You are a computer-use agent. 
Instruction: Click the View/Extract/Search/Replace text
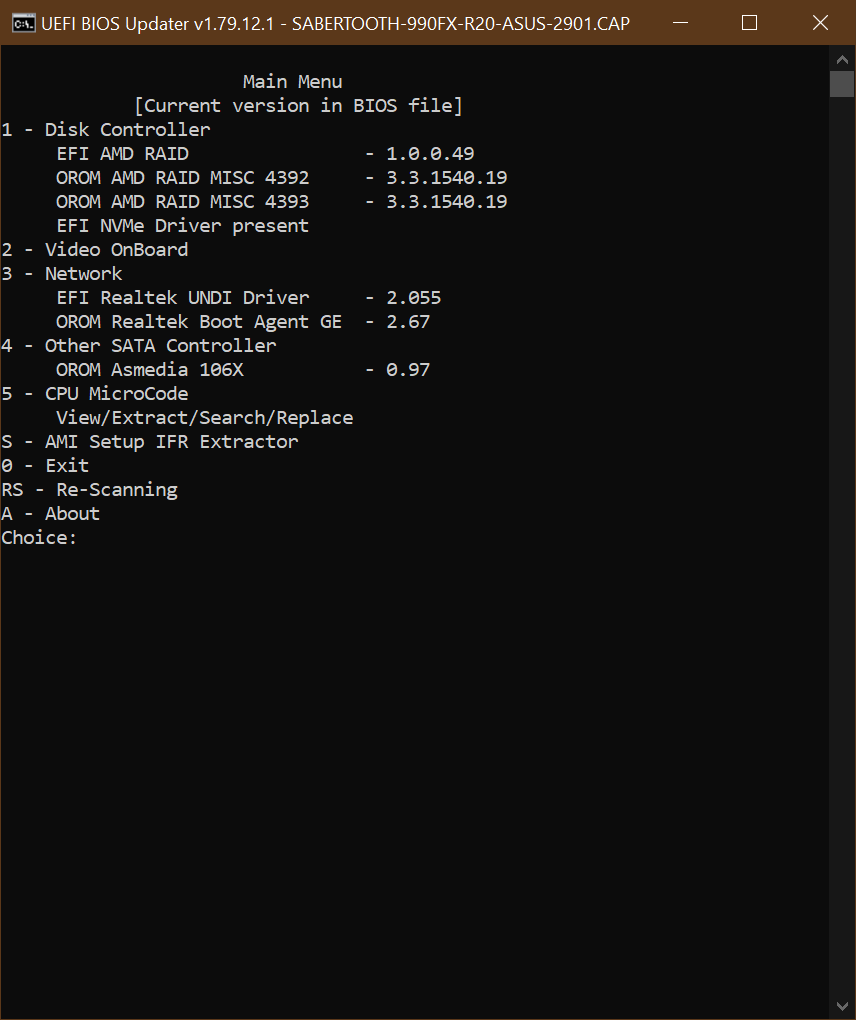coord(204,418)
